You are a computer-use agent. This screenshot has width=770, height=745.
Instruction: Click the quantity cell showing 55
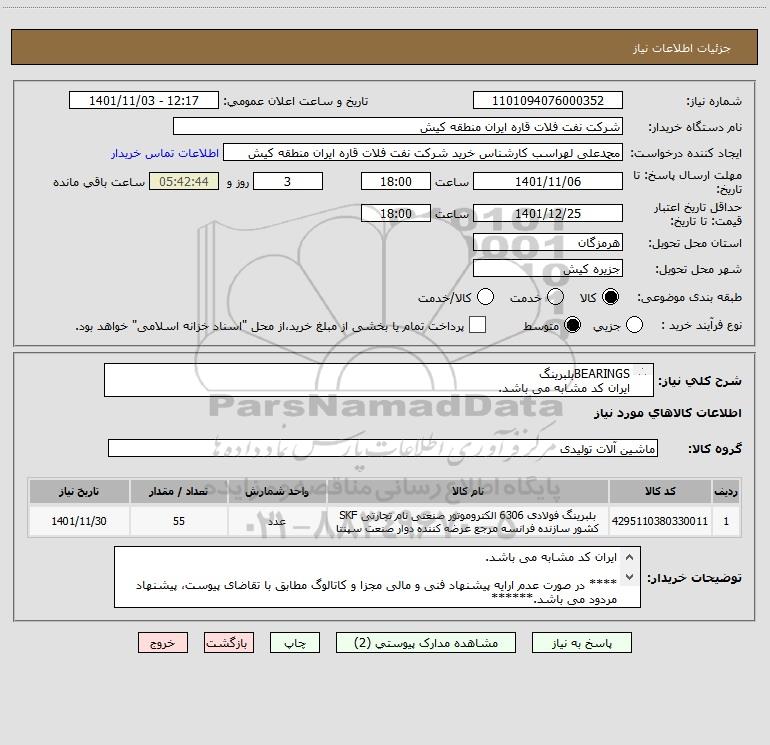[179, 522]
